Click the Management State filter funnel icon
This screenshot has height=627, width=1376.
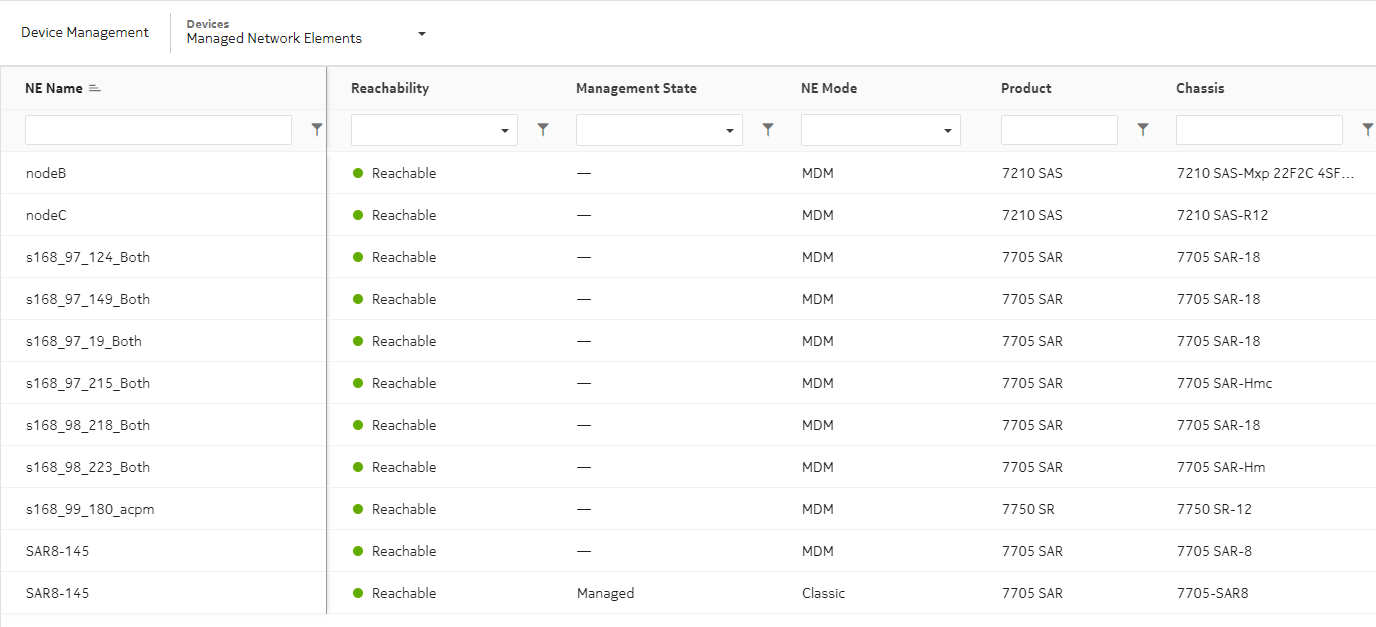click(768, 129)
